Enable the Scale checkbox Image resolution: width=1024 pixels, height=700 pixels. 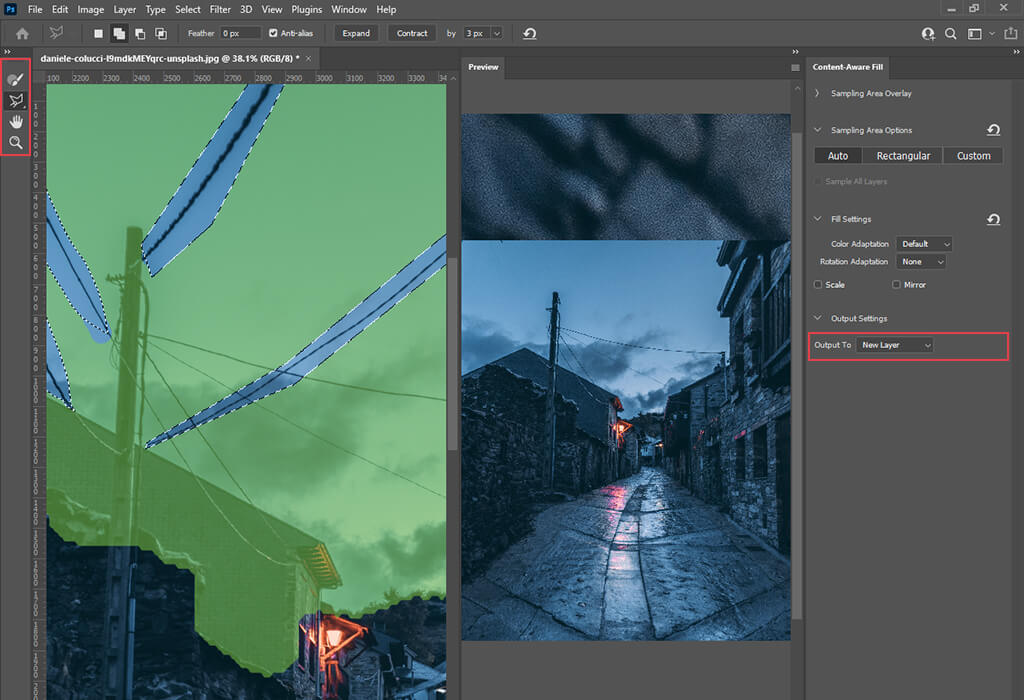coord(818,285)
